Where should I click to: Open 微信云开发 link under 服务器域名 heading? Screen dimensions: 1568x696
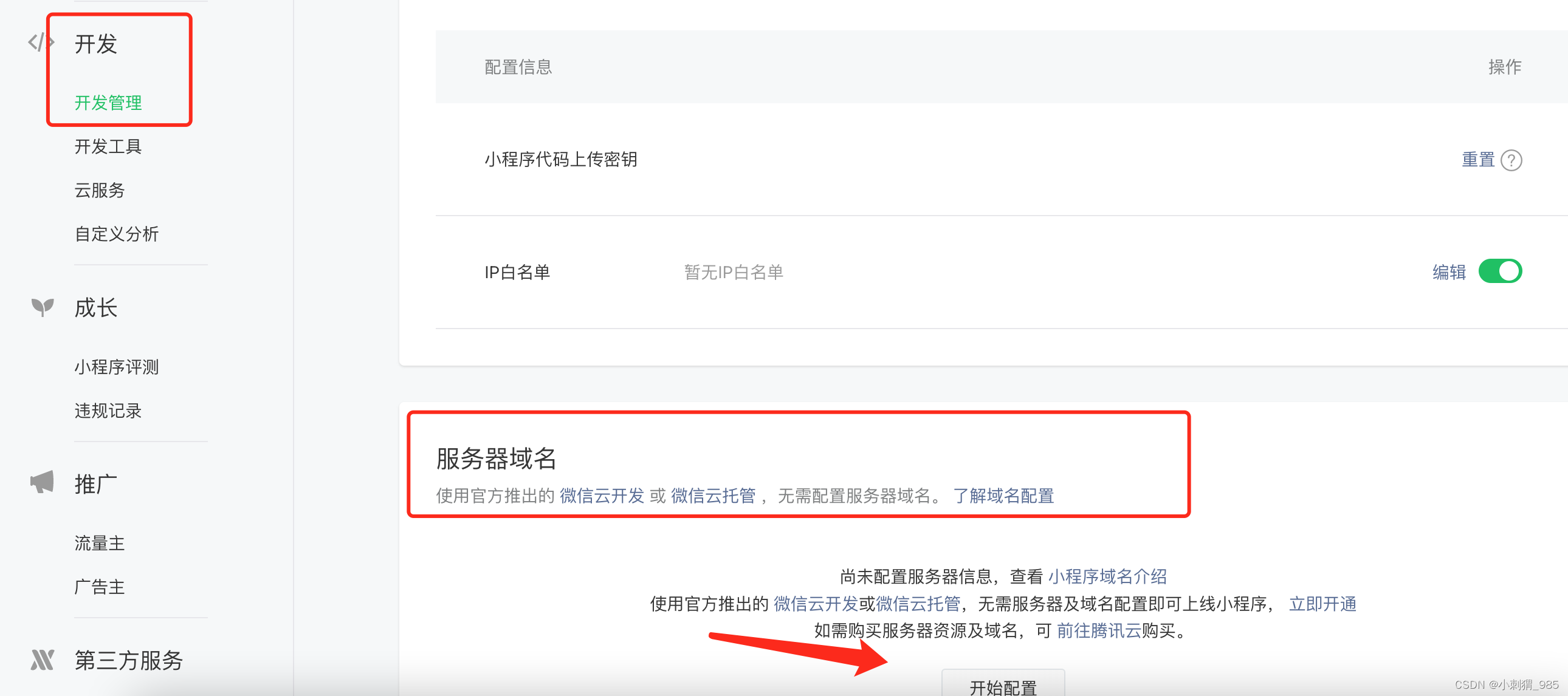tap(602, 496)
